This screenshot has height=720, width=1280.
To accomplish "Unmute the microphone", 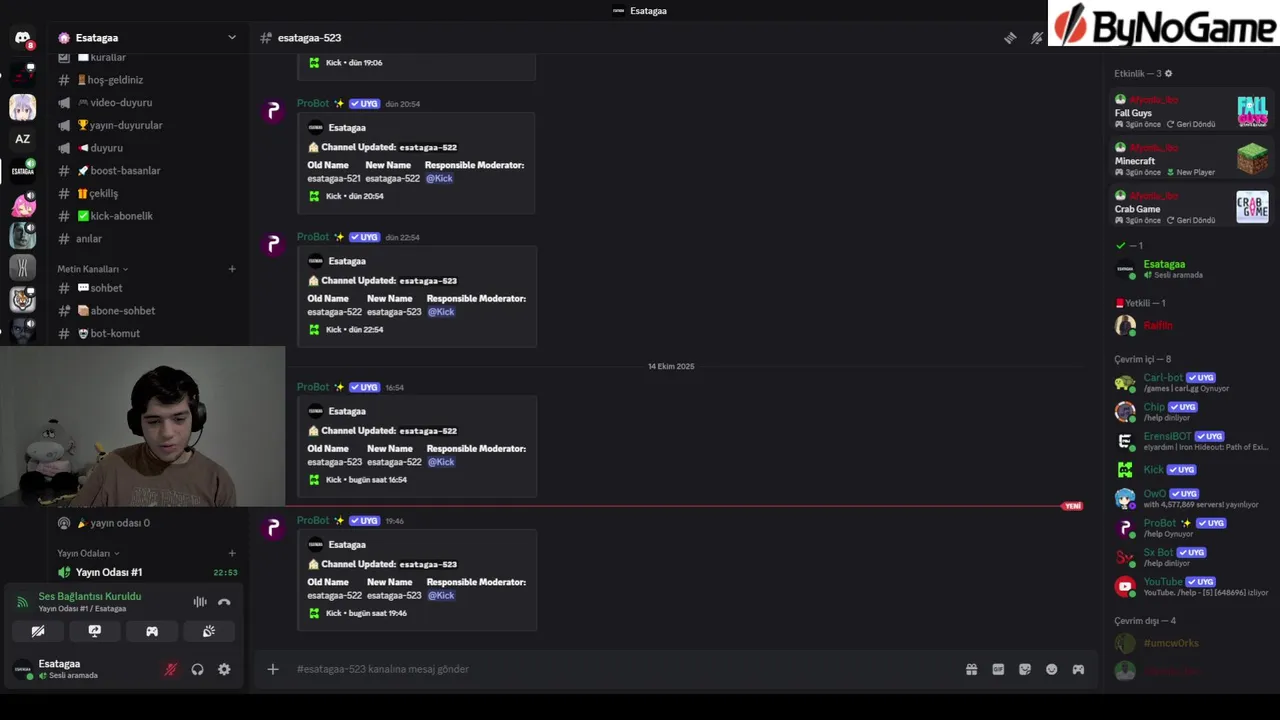I will [170, 669].
